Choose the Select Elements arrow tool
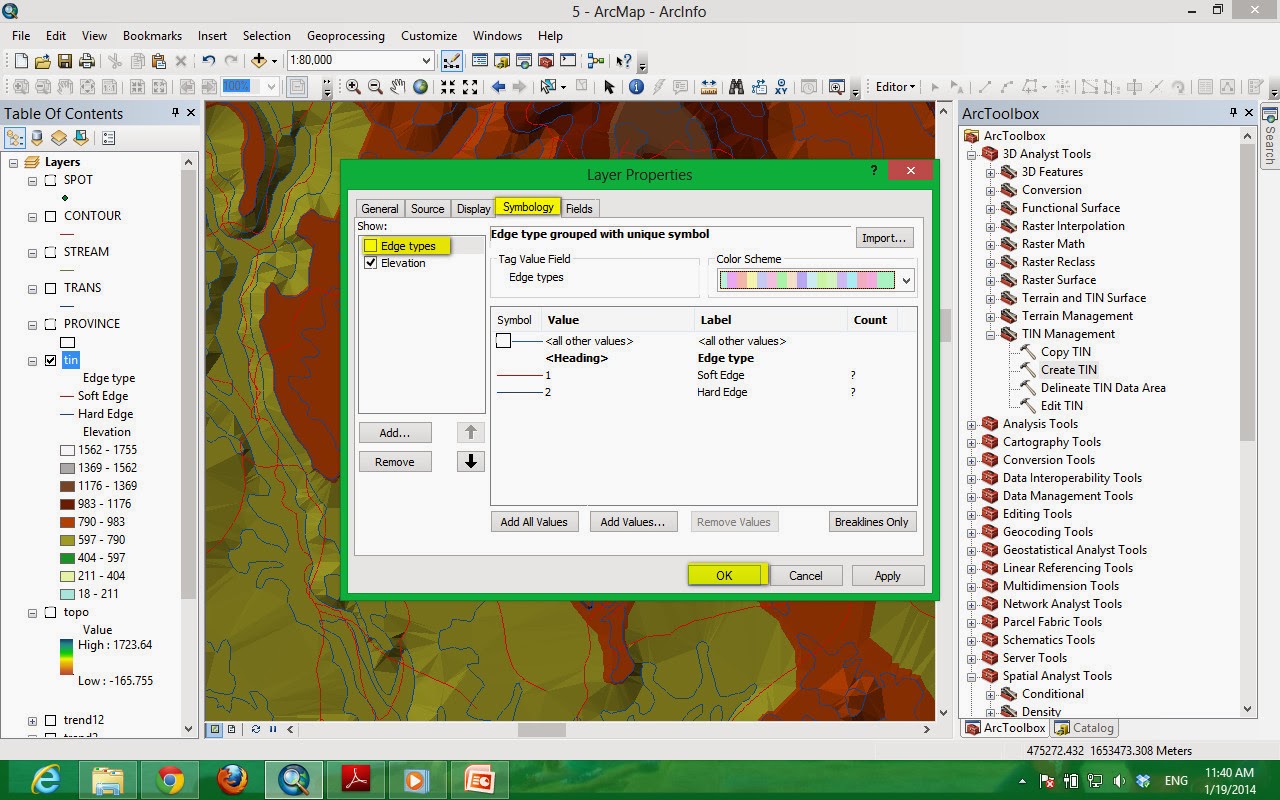The width and height of the screenshot is (1280, 800). click(608, 87)
